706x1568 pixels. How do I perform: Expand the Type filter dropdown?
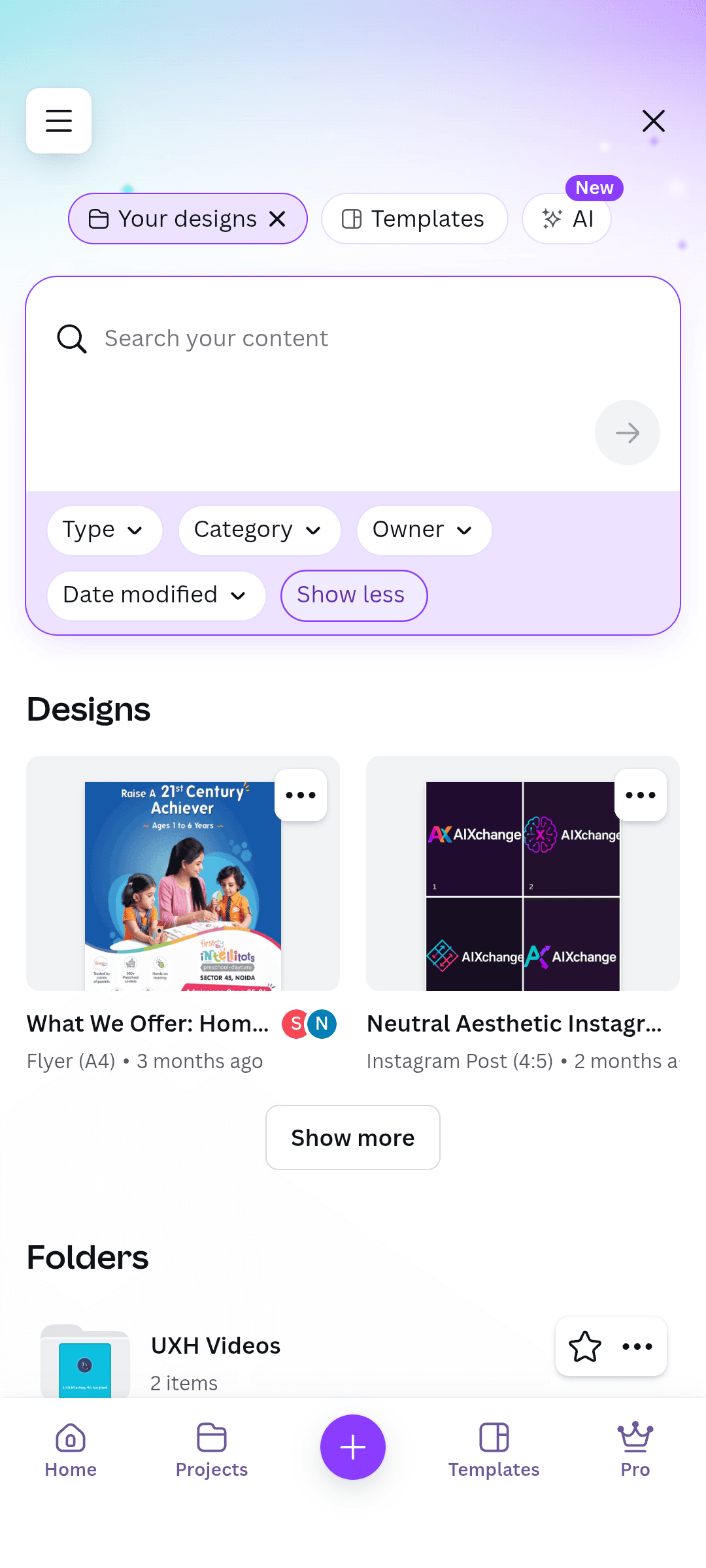(x=105, y=530)
